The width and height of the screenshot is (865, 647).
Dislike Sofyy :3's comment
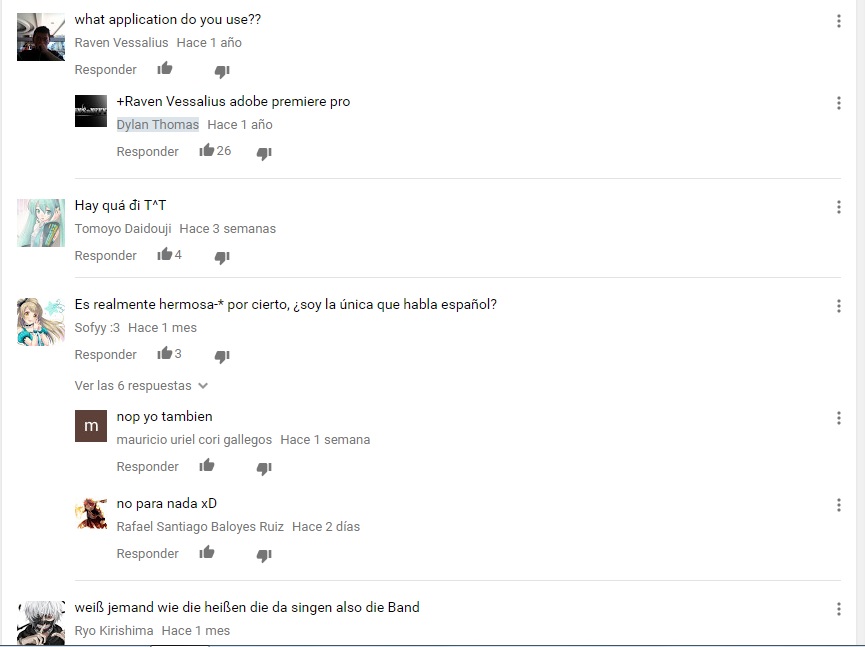pos(222,356)
